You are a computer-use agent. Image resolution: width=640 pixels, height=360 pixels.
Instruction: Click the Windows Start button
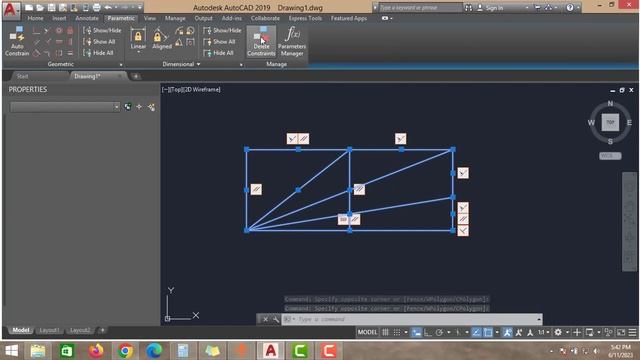tap(11, 350)
